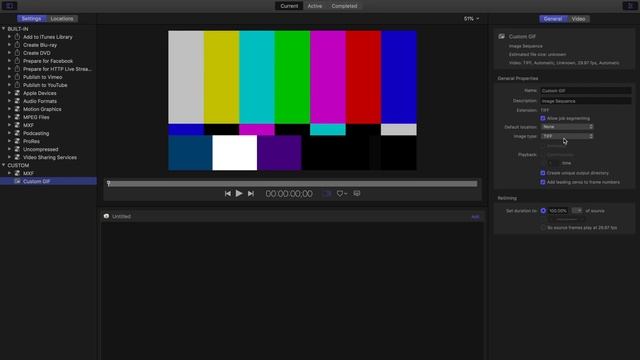The height and width of the screenshot is (360, 640).
Task: Open the Video inspector tab
Action: coord(578,19)
